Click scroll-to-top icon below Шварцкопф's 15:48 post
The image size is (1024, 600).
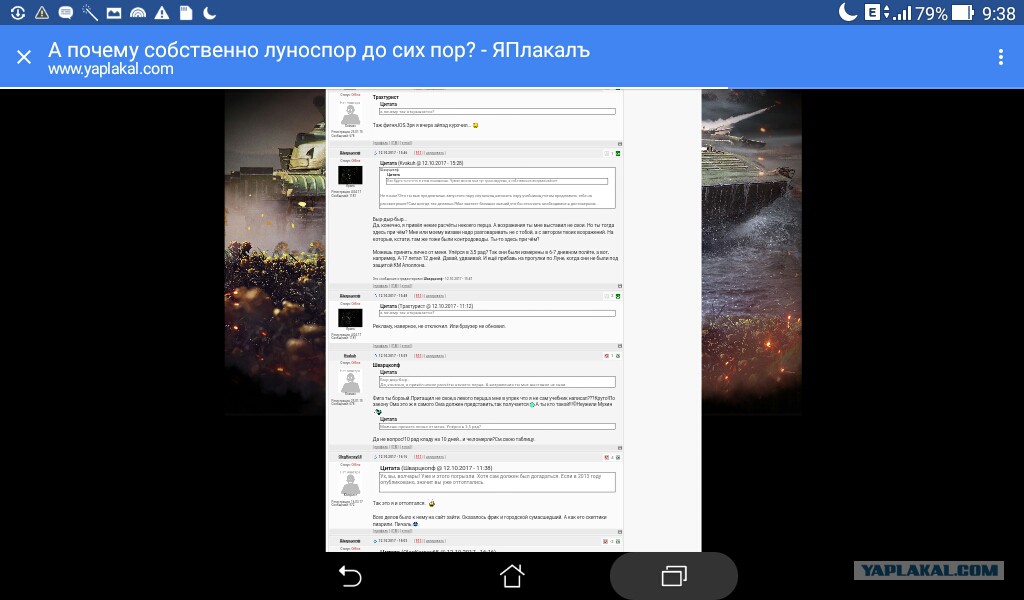coord(620,346)
